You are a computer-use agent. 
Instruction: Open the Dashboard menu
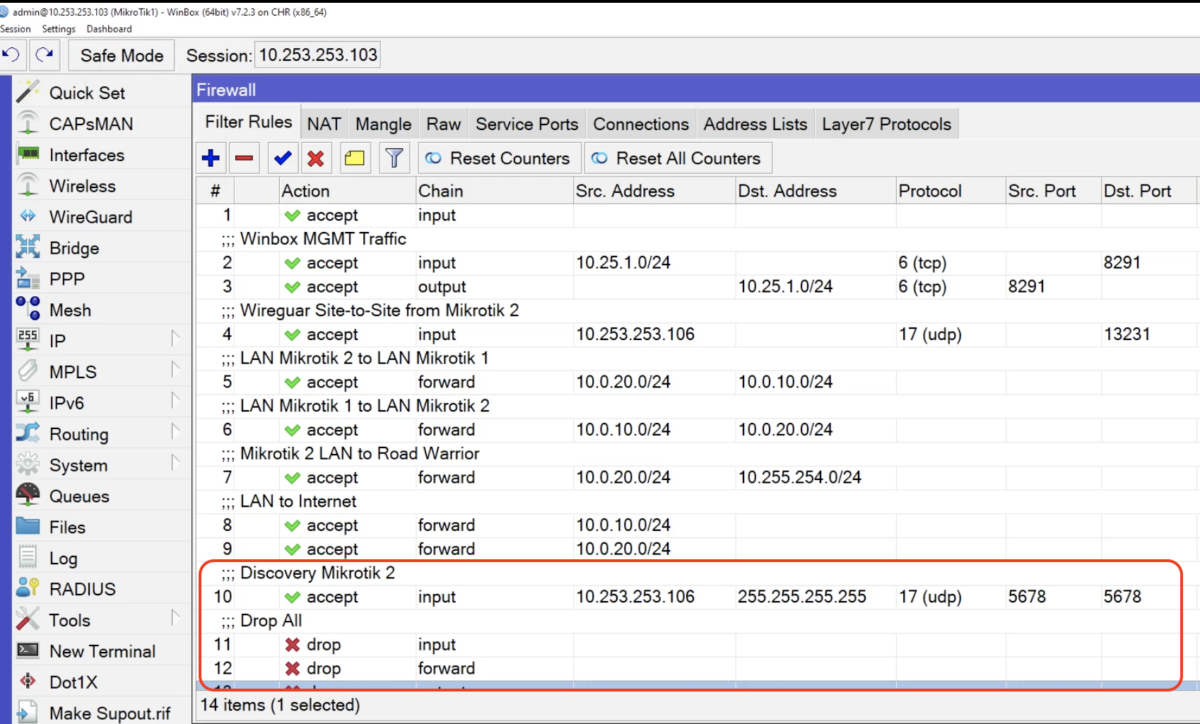pyautogui.click(x=109, y=29)
